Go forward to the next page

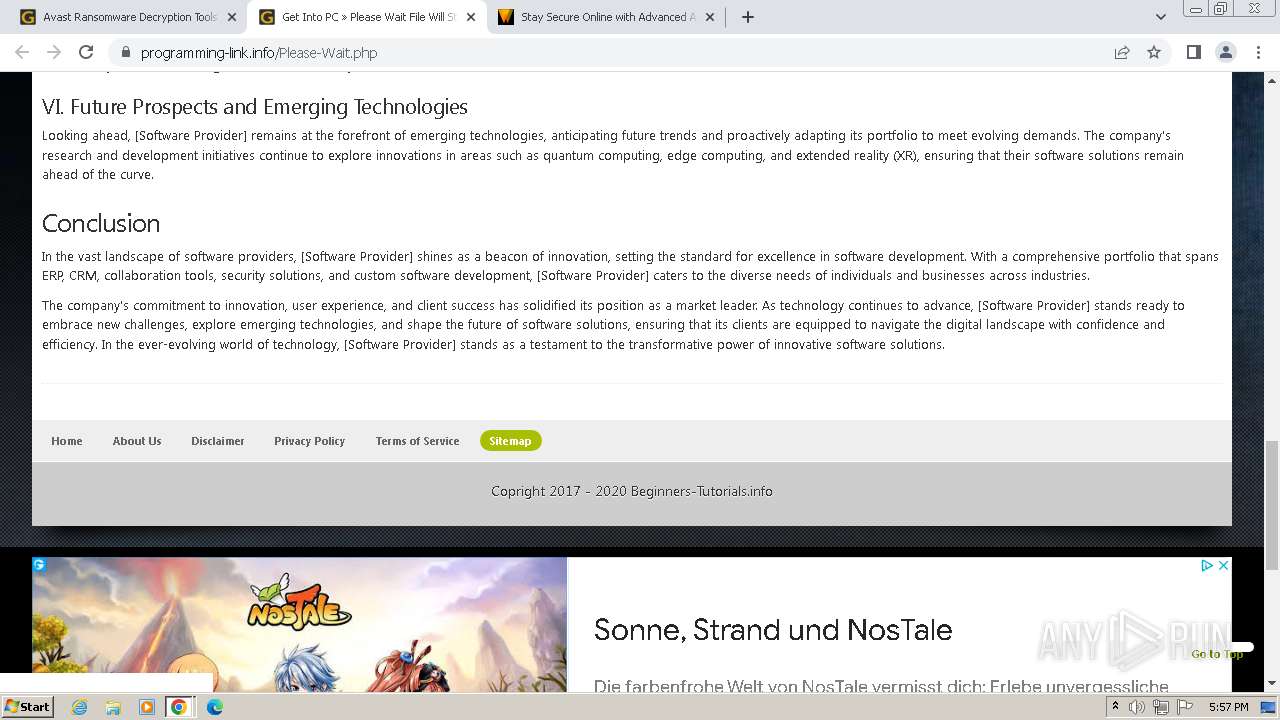(54, 52)
